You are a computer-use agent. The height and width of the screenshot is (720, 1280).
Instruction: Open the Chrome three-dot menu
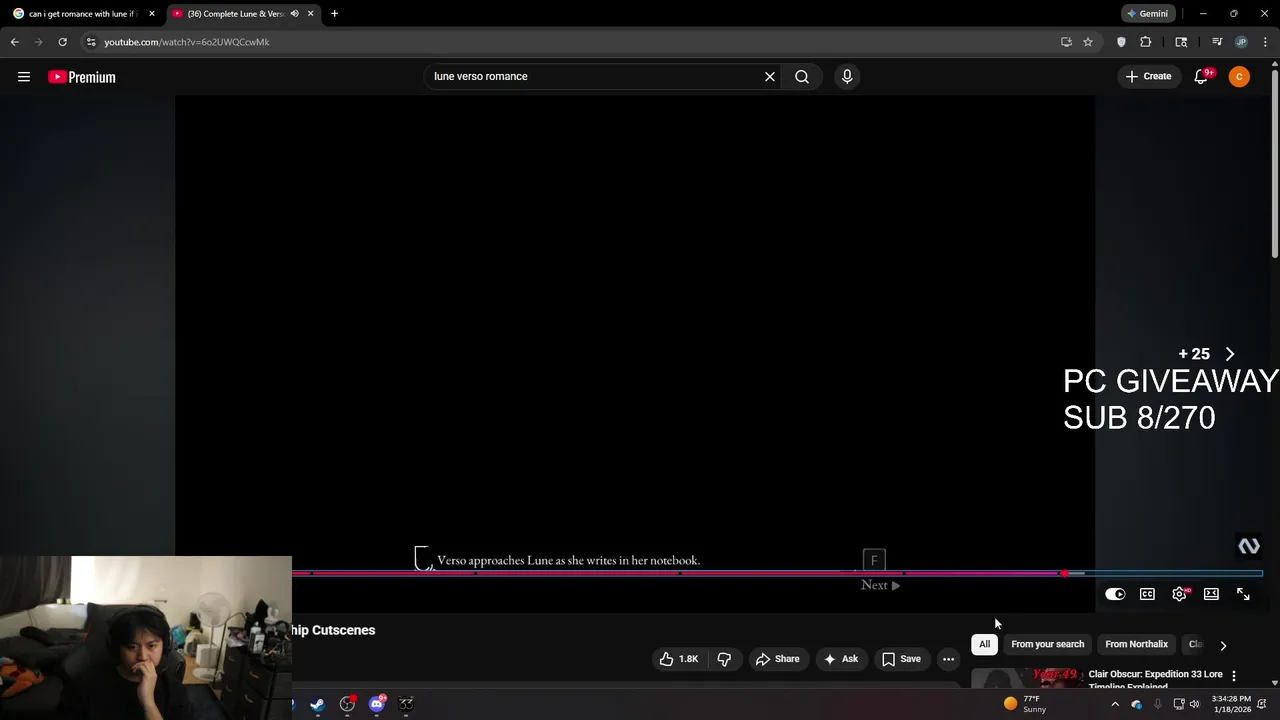pyautogui.click(x=1265, y=42)
